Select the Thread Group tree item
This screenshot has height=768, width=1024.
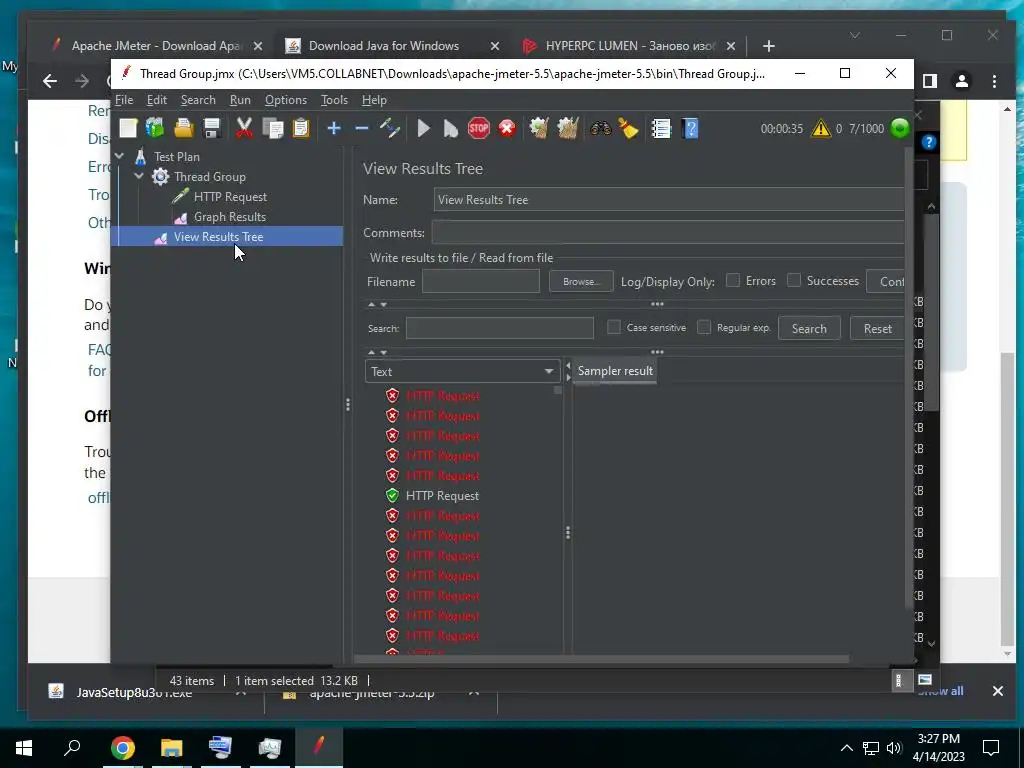click(x=210, y=176)
